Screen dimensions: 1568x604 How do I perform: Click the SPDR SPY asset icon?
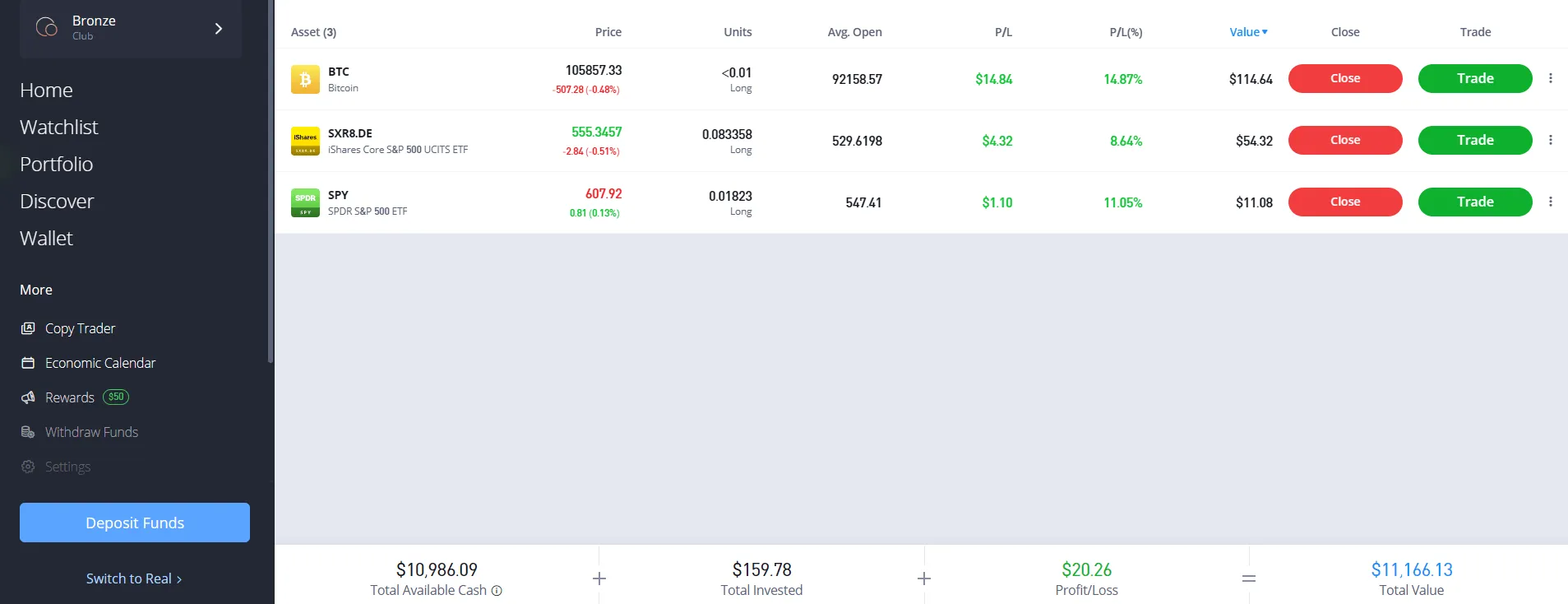click(305, 202)
